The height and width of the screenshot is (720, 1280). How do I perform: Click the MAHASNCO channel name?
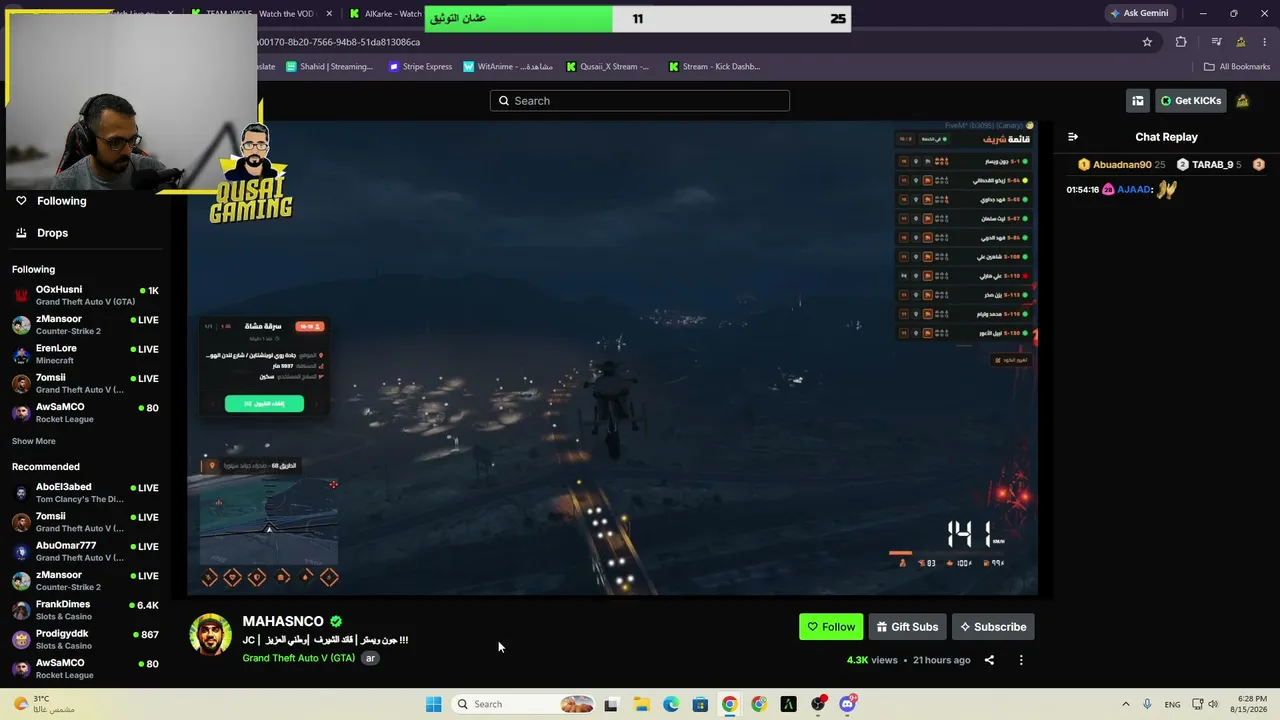pyautogui.click(x=283, y=621)
